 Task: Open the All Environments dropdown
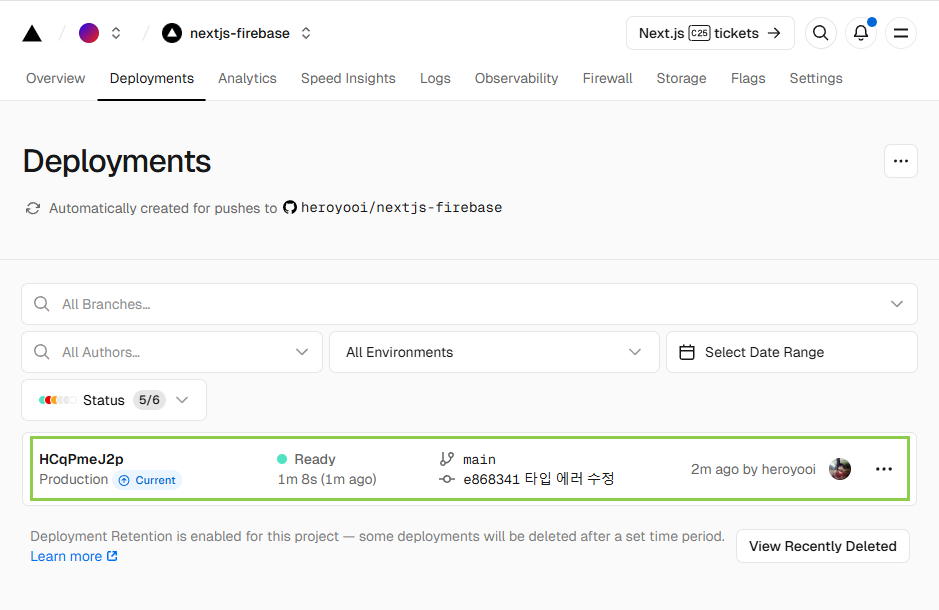494,352
